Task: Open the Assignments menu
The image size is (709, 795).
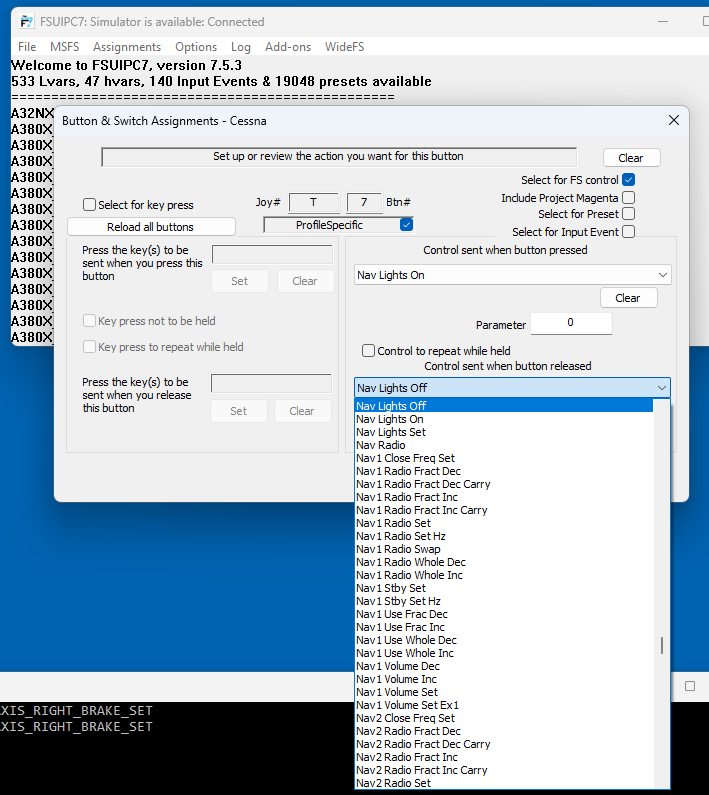Action: click(127, 47)
